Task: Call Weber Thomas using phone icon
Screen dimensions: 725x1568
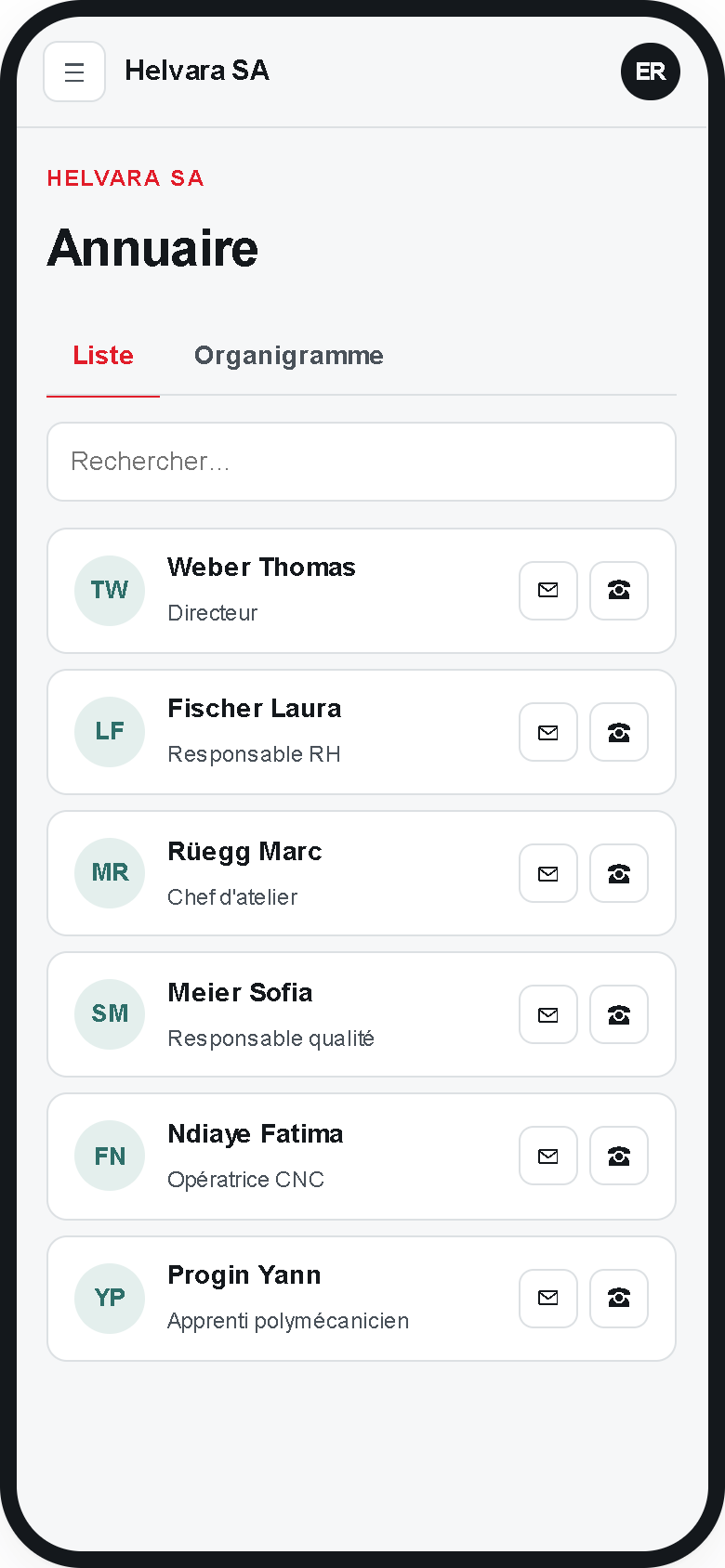Action: point(619,590)
